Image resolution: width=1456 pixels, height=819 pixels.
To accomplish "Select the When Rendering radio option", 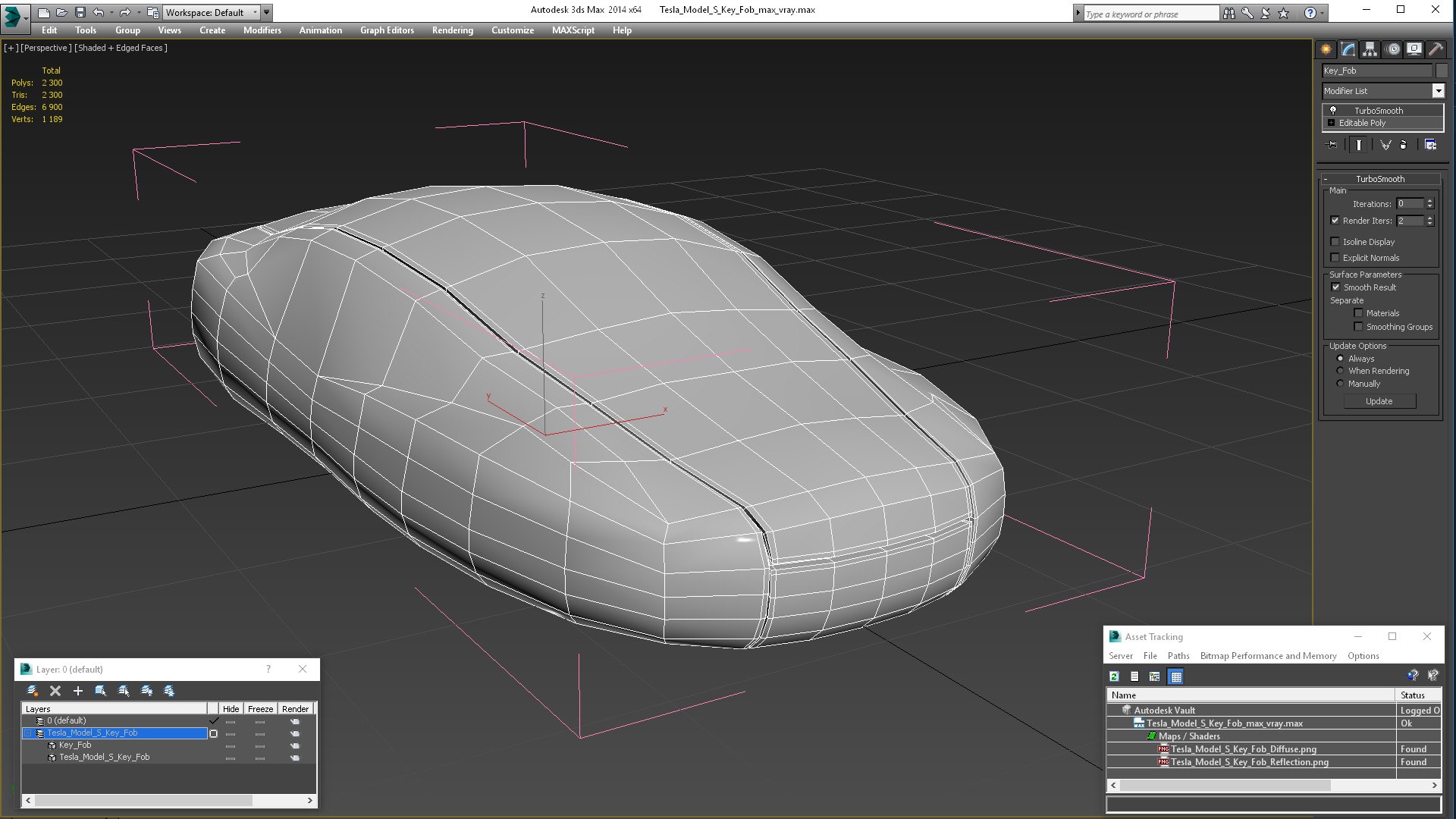I will [x=1340, y=371].
